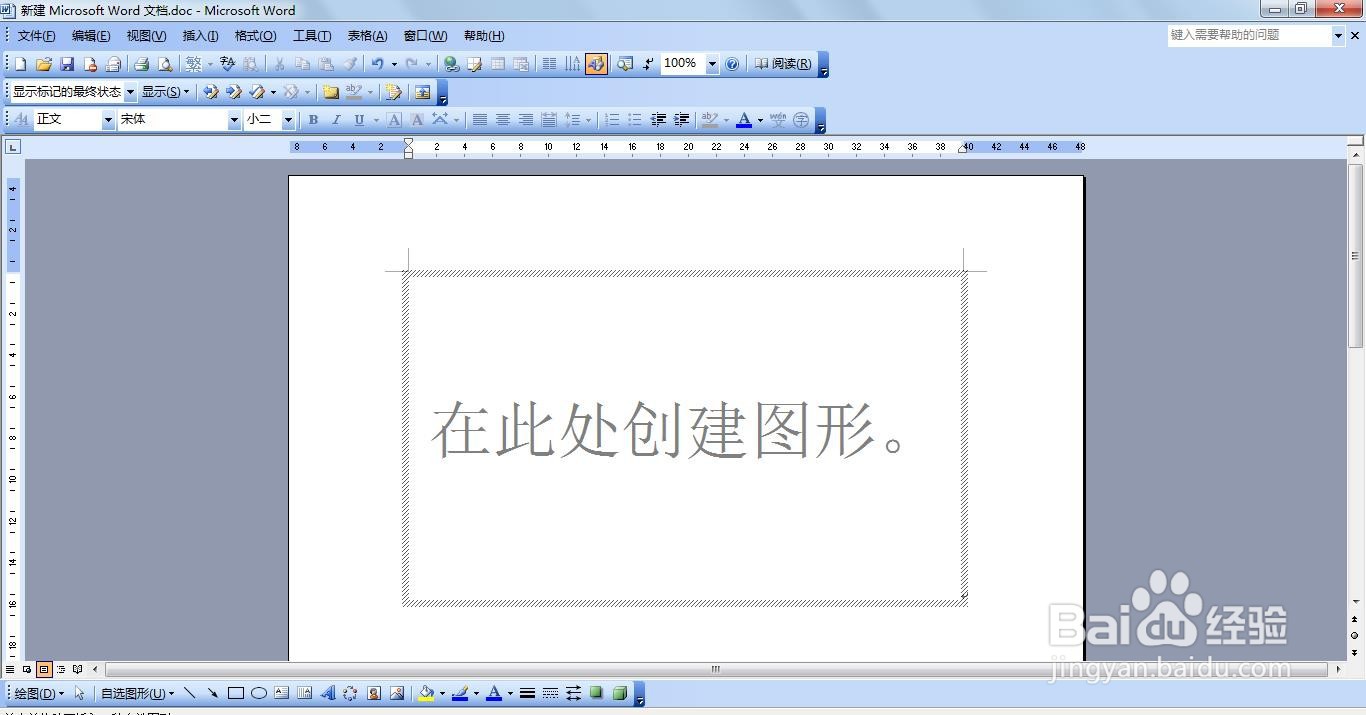Toggle bold formatting
The width and height of the screenshot is (1366, 715).
coord(313,119)
